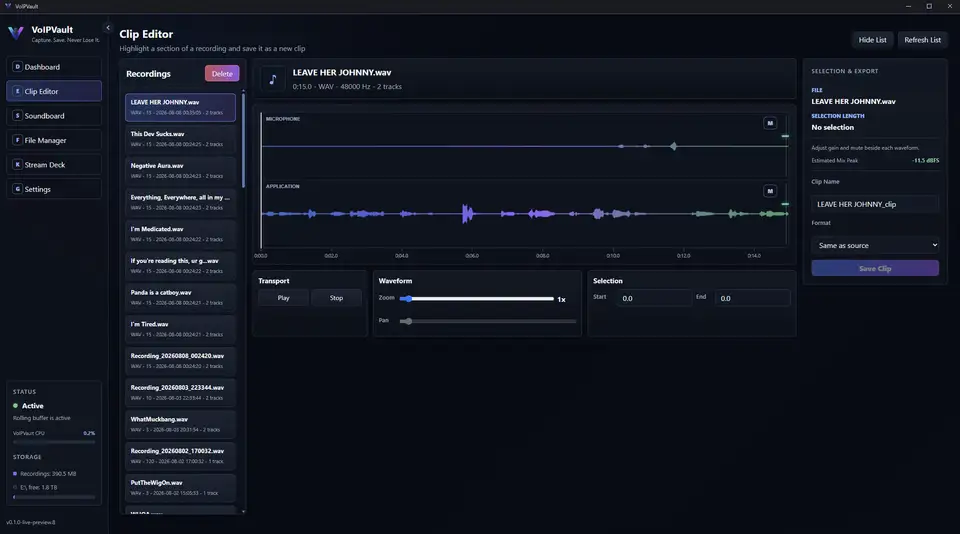This screenshot has height=534, width=960.
Task: Click the Estimated Mix Peak value
Action: (x=926, y=160)
